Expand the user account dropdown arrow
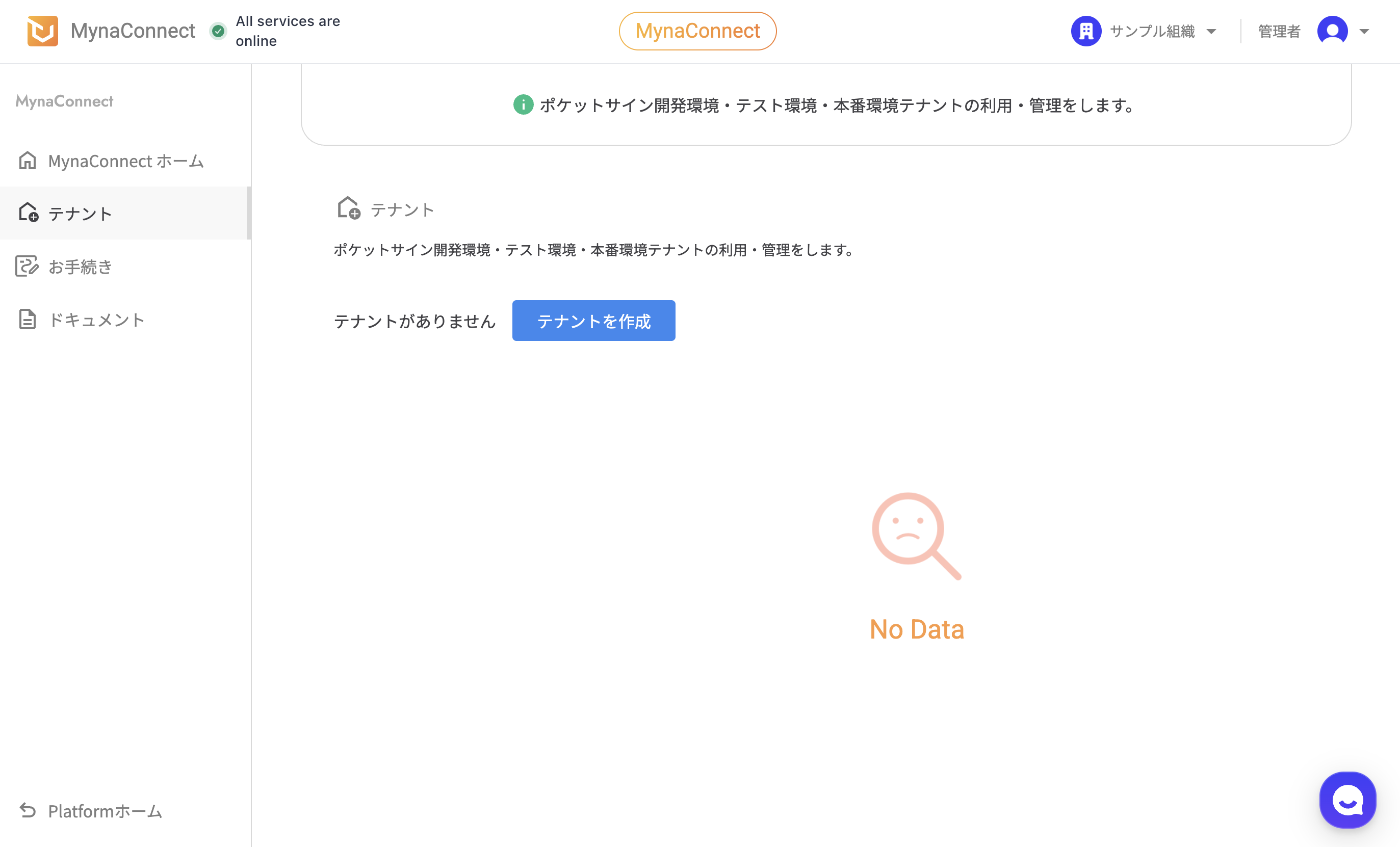Viewport: 1400px width, 847px height. click(x=1364, y=31)
